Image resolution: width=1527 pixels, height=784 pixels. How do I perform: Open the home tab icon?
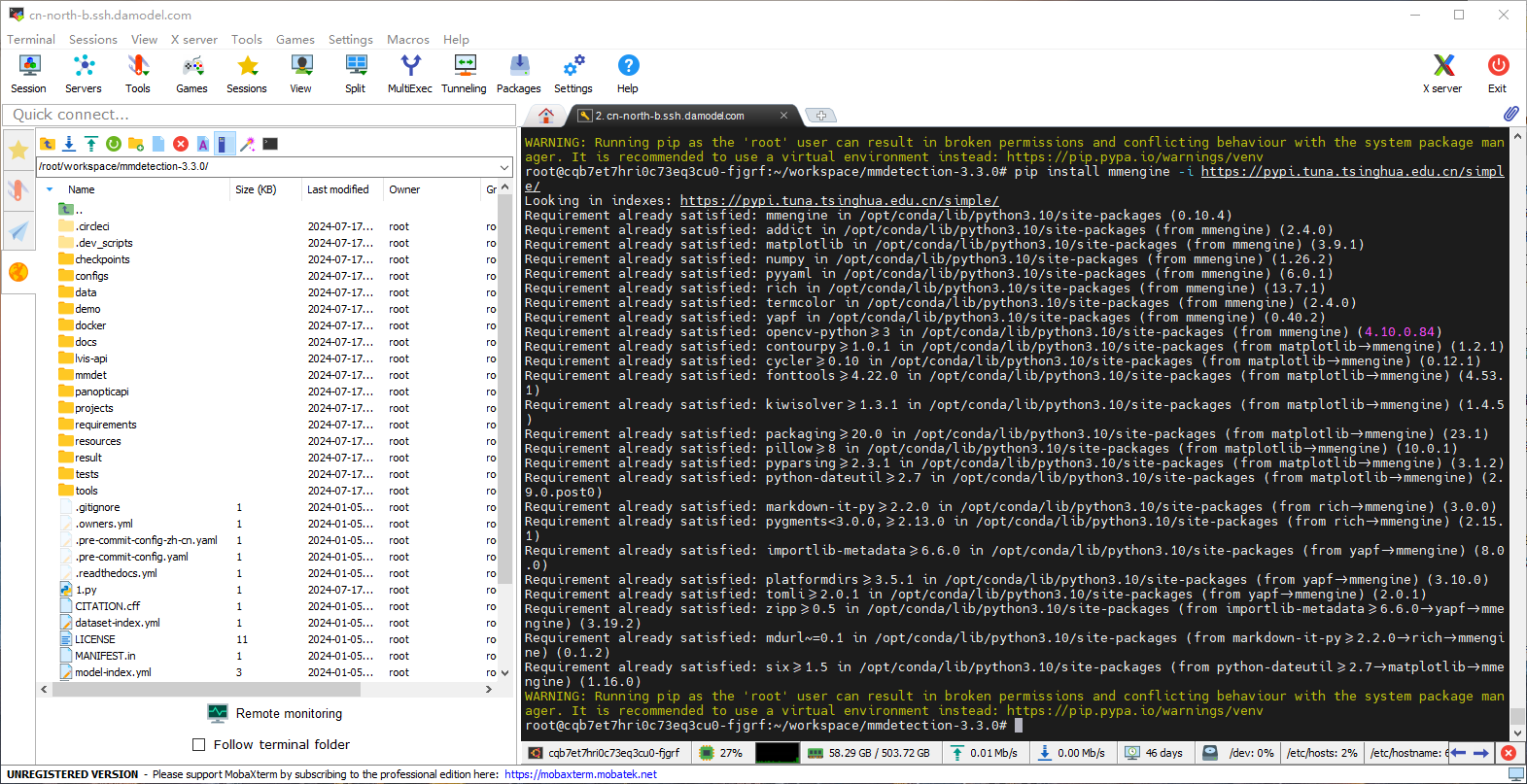(546, 115)
